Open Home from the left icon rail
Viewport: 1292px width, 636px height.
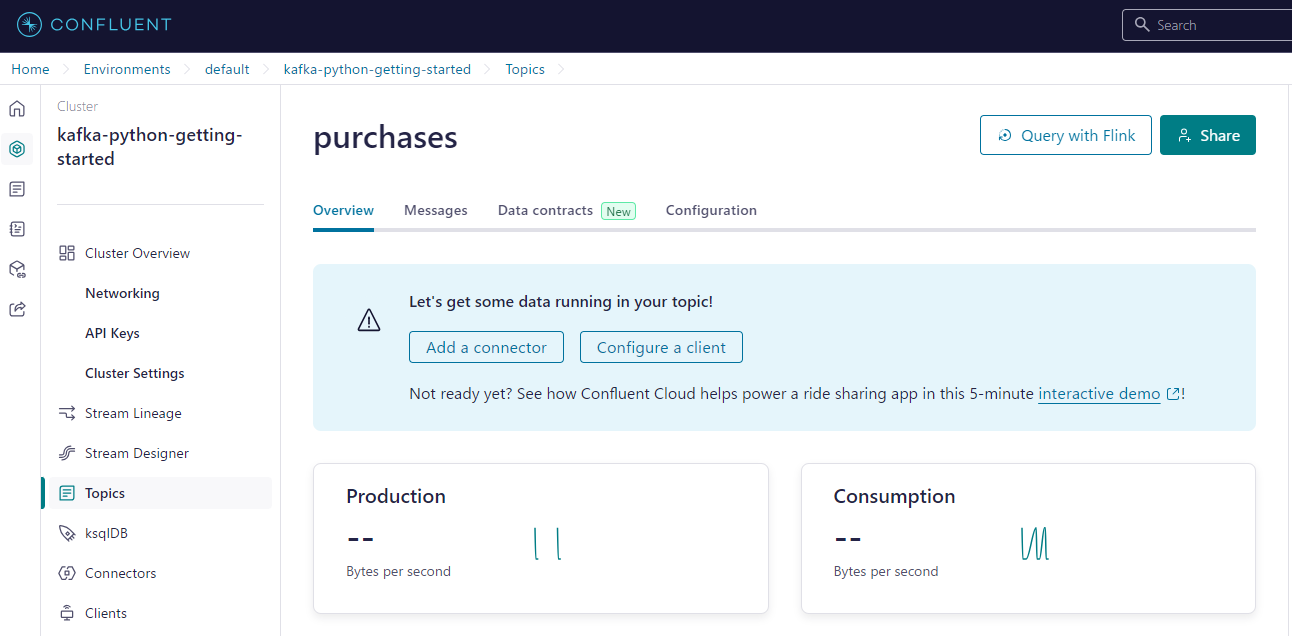[17, 109]
